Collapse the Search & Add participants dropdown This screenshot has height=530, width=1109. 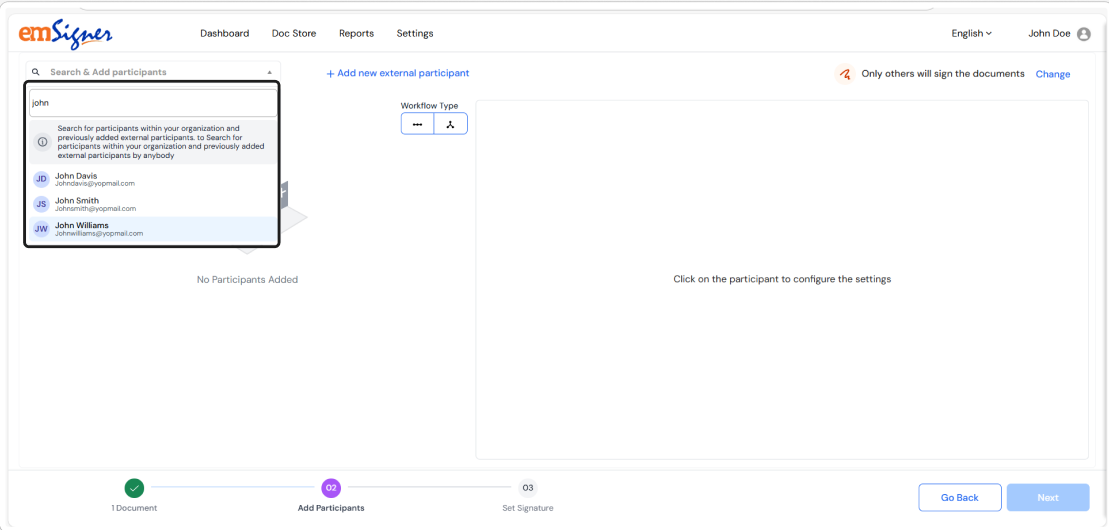(x=269, y=73)
